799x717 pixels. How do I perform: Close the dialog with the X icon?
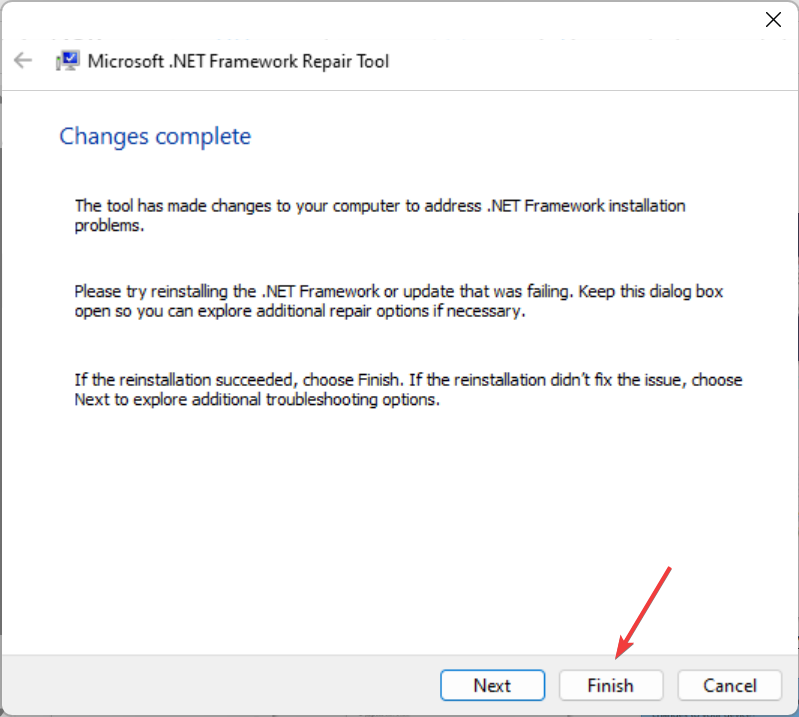[x=773, y=20]
